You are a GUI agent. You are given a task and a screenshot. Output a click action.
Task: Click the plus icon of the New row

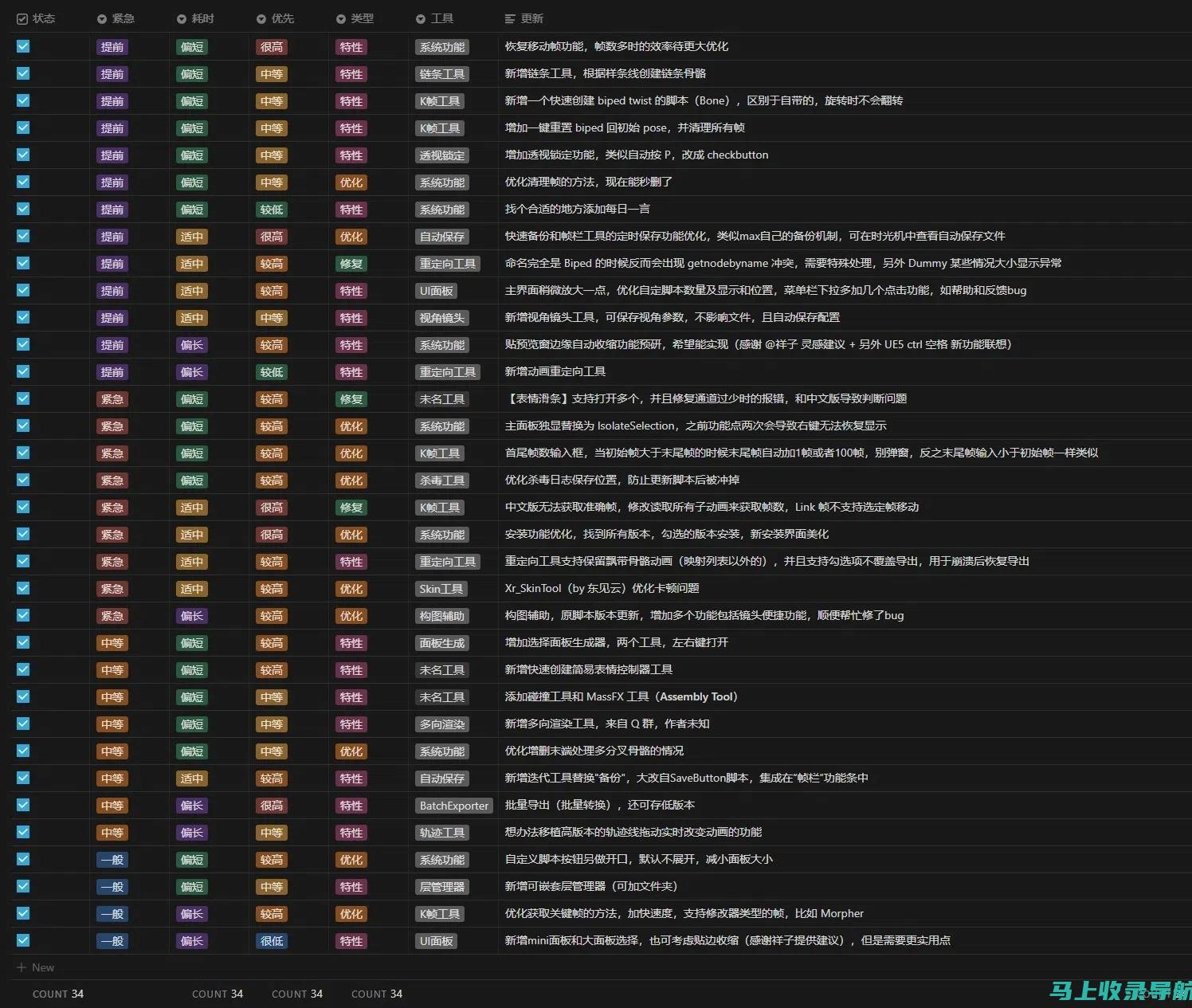coord(22,967)
